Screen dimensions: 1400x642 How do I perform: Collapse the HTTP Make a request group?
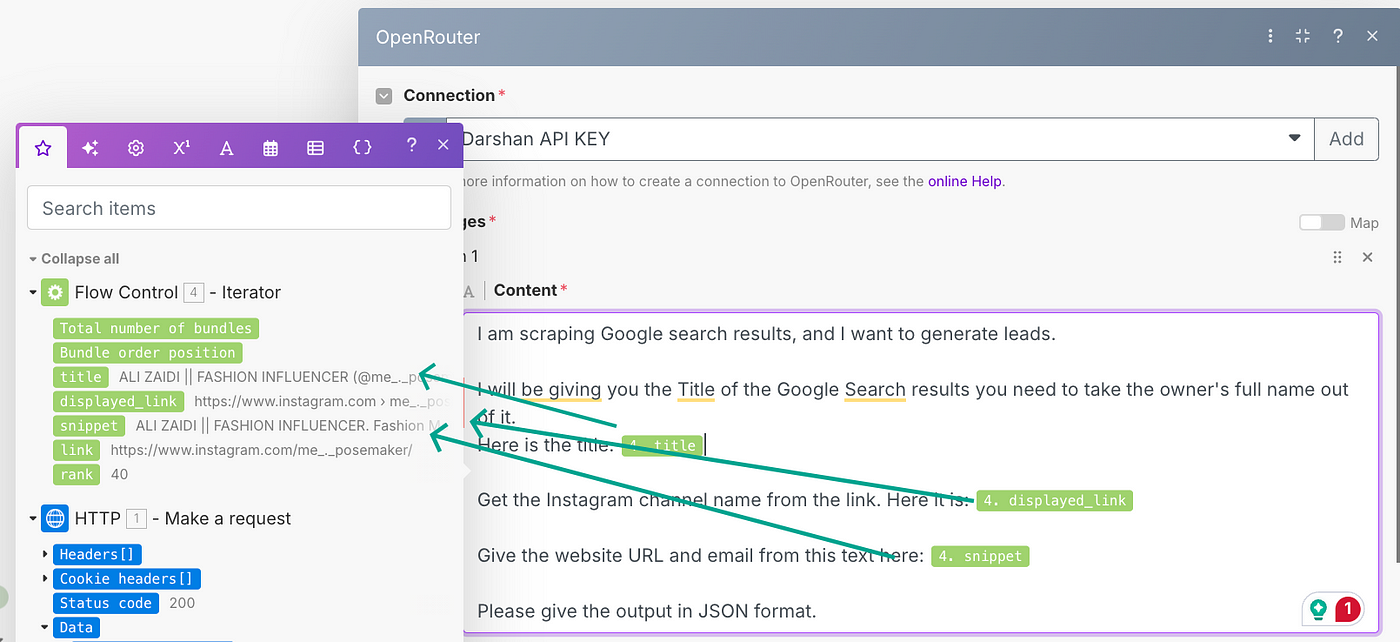pos(33,519)
